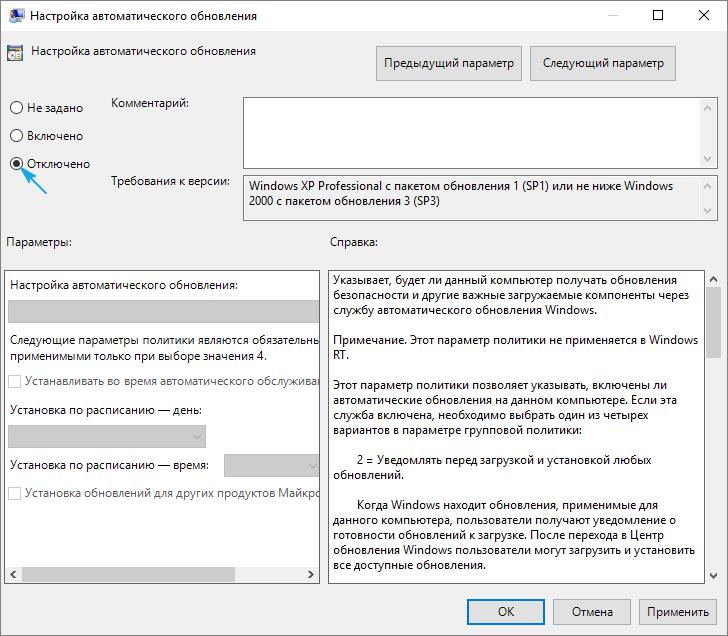728x636 pixels.
Task: Maximize the dialog window
Action: (x=658, y=16)
